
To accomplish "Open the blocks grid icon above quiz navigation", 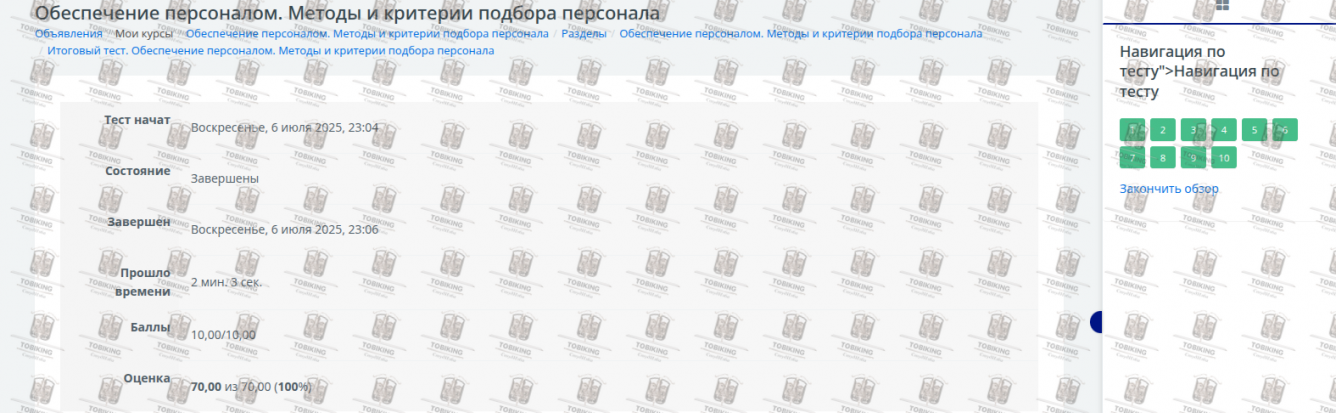I will pyautogui.click(x=1220, y=5).
